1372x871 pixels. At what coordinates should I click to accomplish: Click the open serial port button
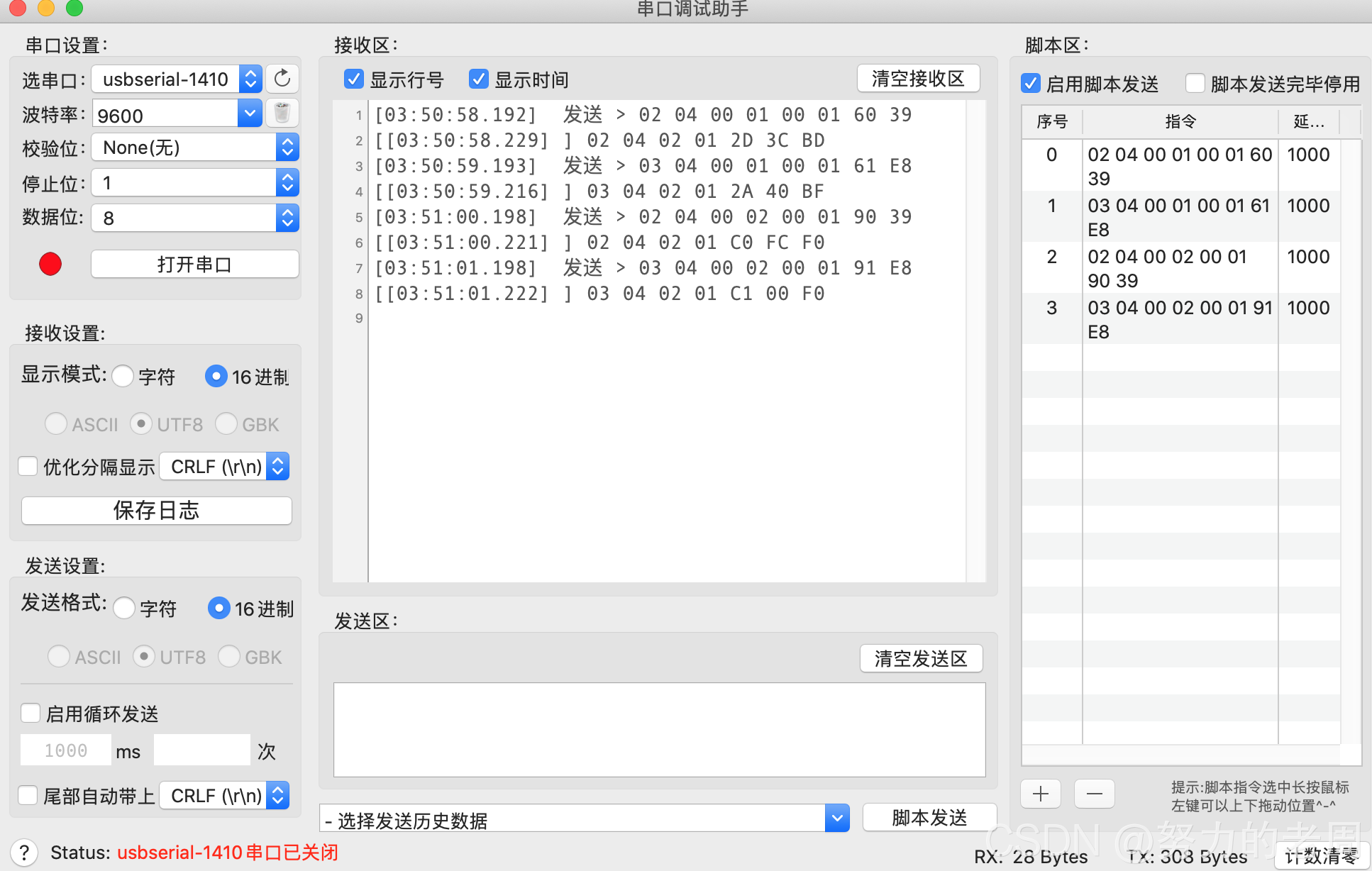click(194, 264)
